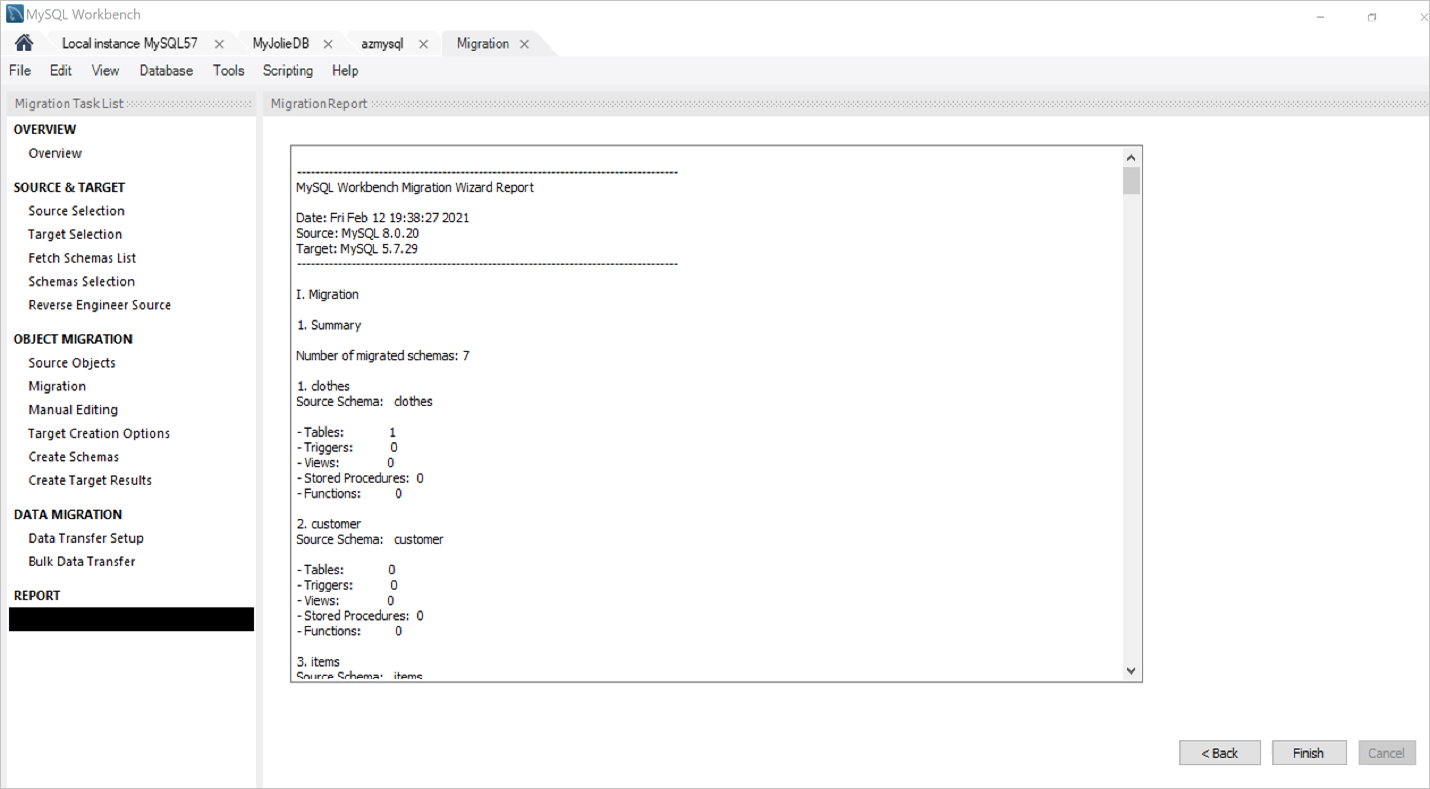The width and height of the screenshot is (1430, 789).
Task: Open the Scripting menu
Action: pos(288,70)
